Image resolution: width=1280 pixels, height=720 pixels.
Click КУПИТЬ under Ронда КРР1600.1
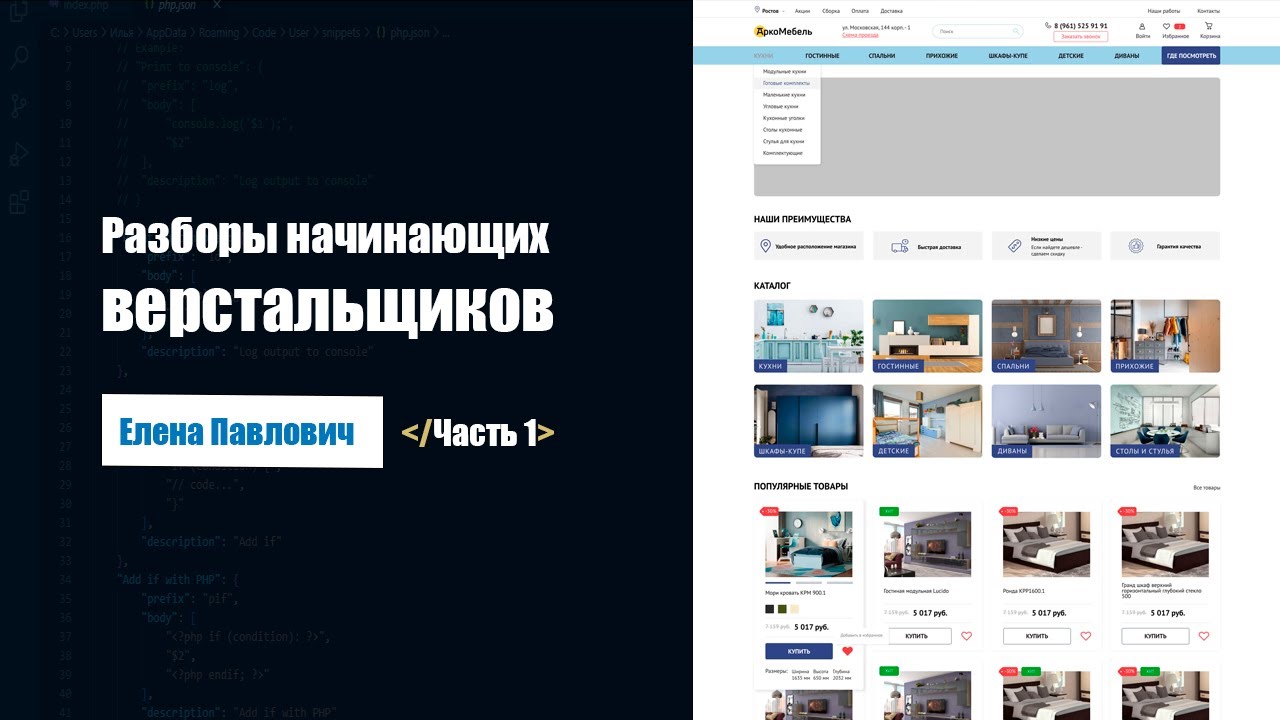[1037, 636]
